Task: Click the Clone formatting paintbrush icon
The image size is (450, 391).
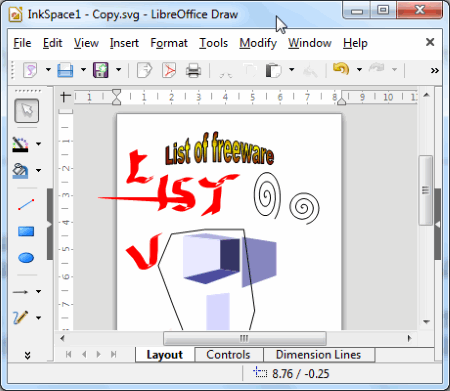Action: pos(310,70)
